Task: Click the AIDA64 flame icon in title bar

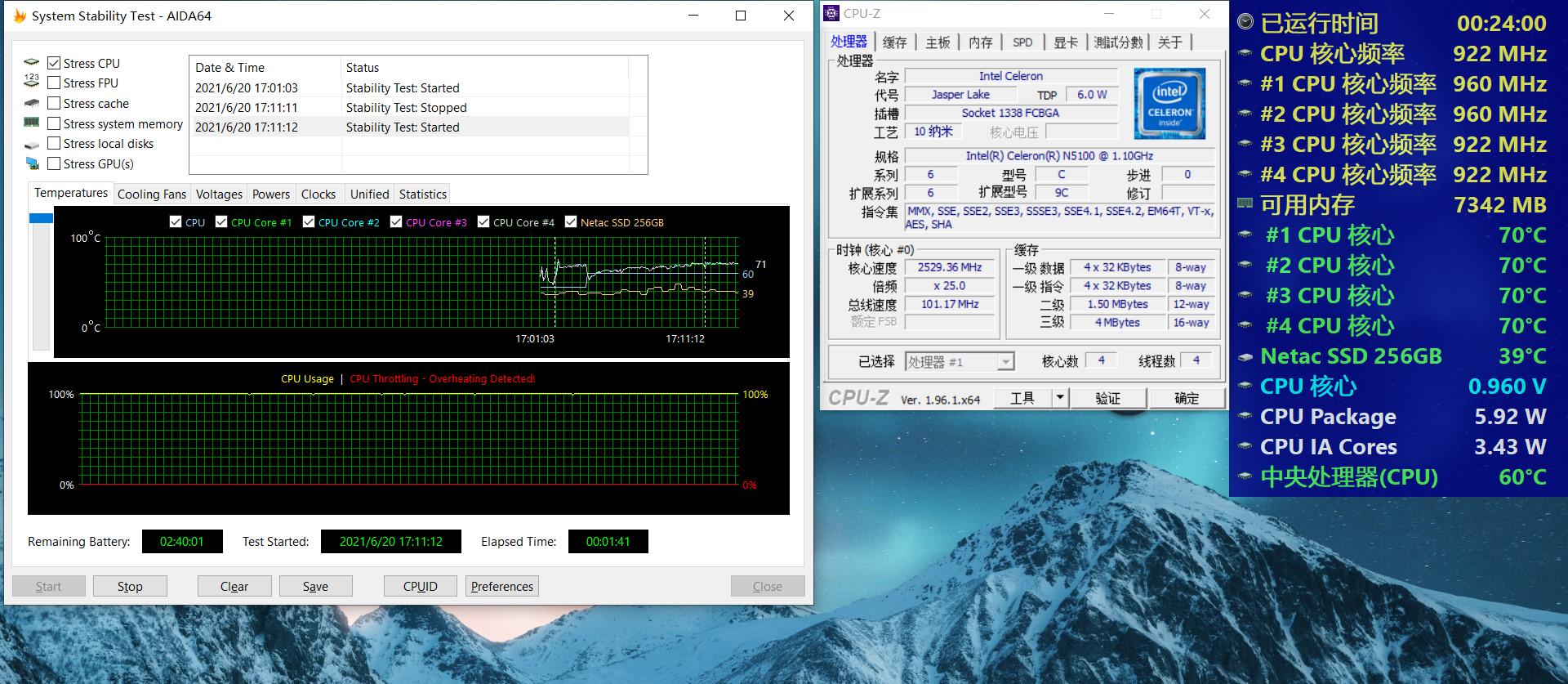Action: pos(19,16)
